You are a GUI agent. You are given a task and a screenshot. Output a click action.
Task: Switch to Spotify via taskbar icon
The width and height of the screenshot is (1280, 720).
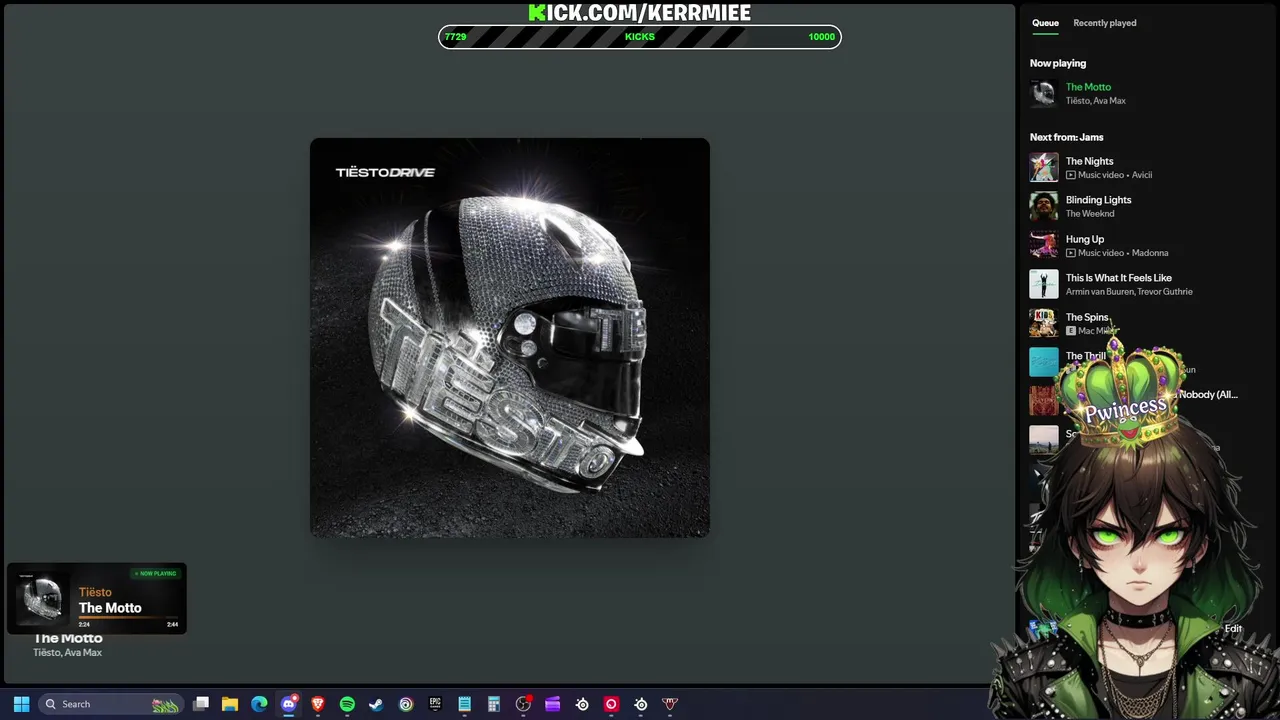(347, 704)
